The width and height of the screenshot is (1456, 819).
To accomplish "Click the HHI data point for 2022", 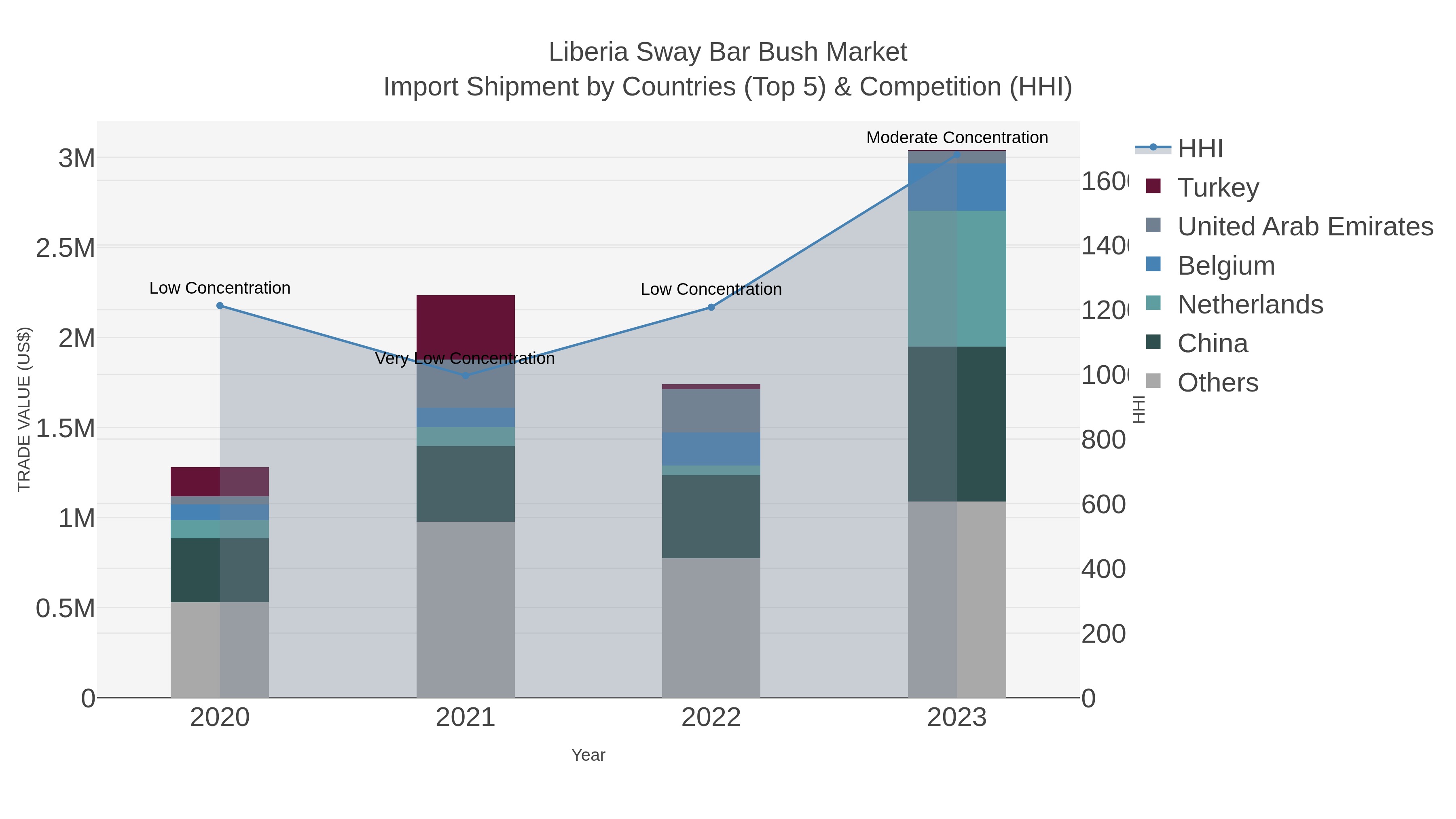I will coord(711,307).
